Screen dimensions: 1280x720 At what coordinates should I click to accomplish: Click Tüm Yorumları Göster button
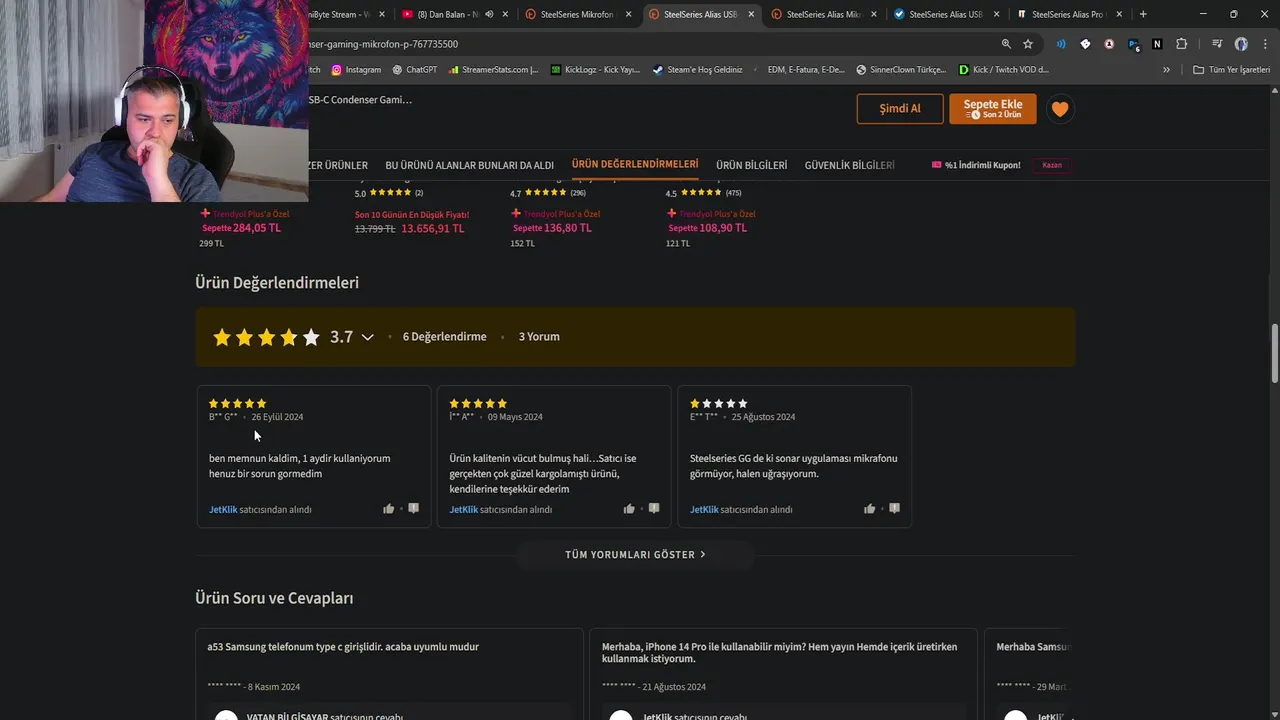click(x=635, y=554)
